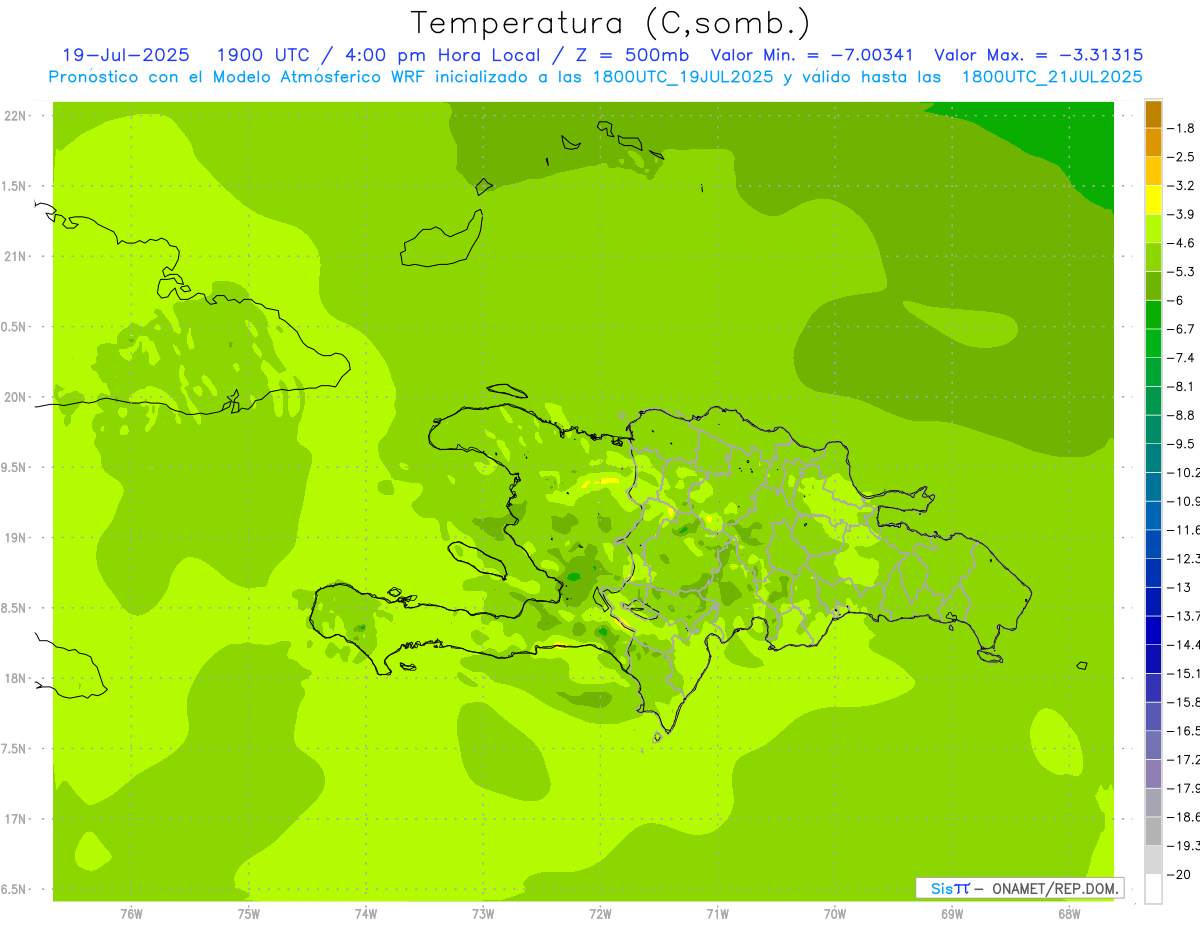Viewport: 1200px width, 927px height.
Task: Click the dark orange swatch above -1.8
Action: pos(1153,114)
